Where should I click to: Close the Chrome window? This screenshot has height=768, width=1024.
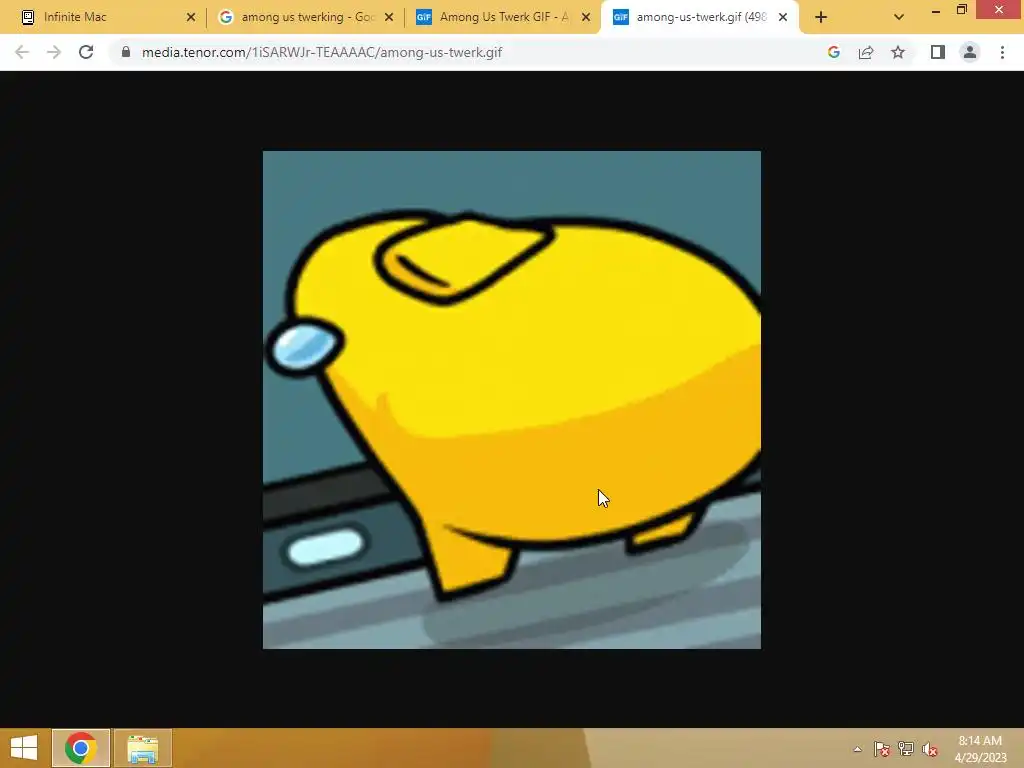click(999, 9)
